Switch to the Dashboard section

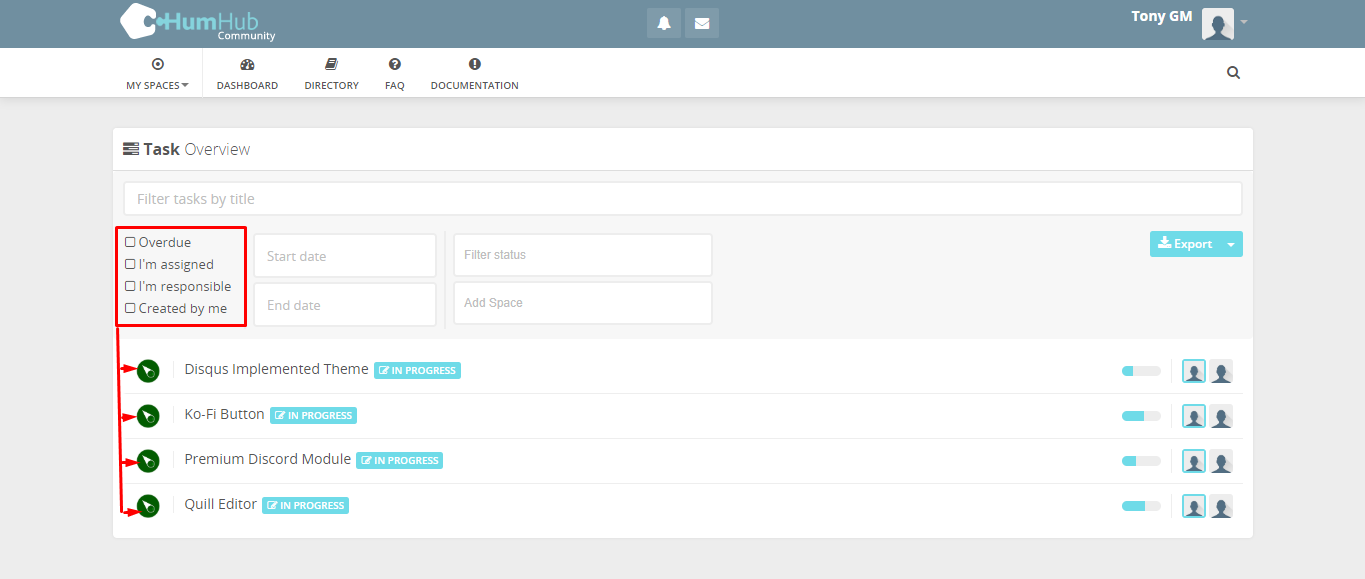point(247,72)
